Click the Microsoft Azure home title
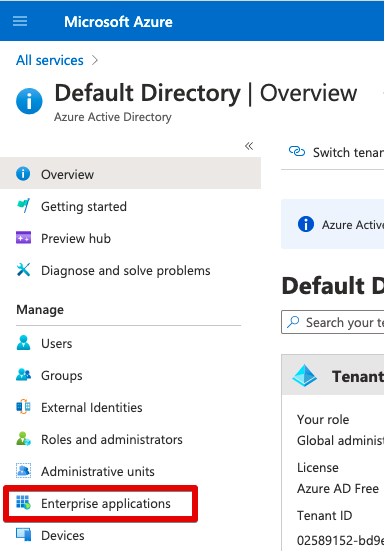This screenshot has height=551, width=384. pos(118,22)
